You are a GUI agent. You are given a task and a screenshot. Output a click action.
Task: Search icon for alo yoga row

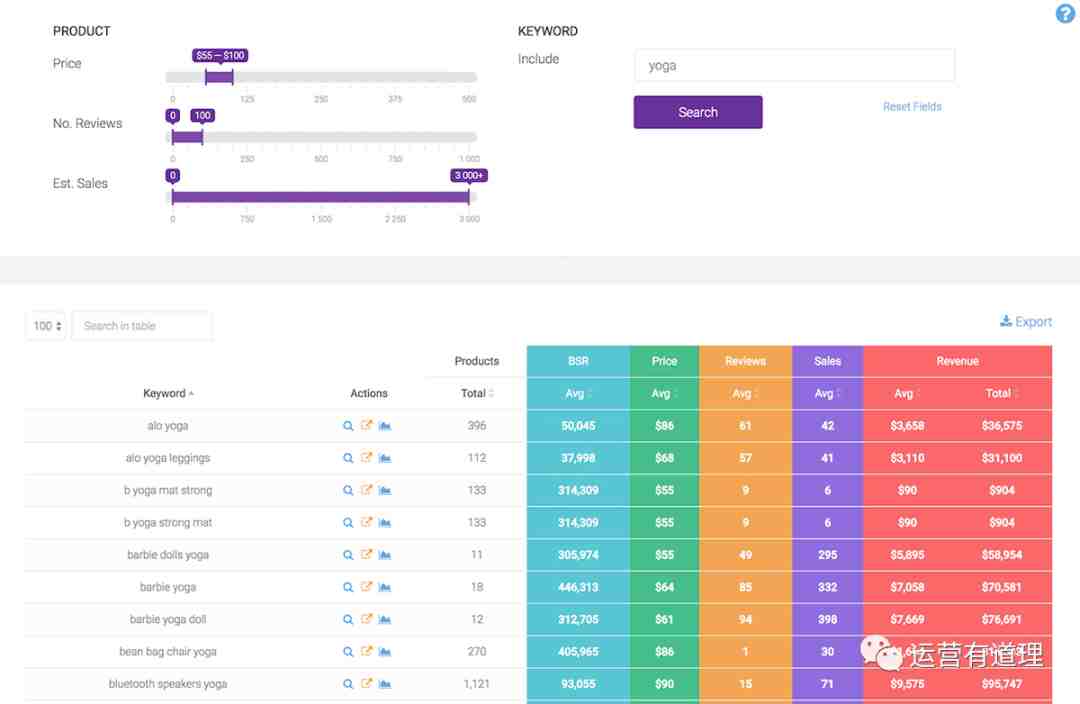348,426
